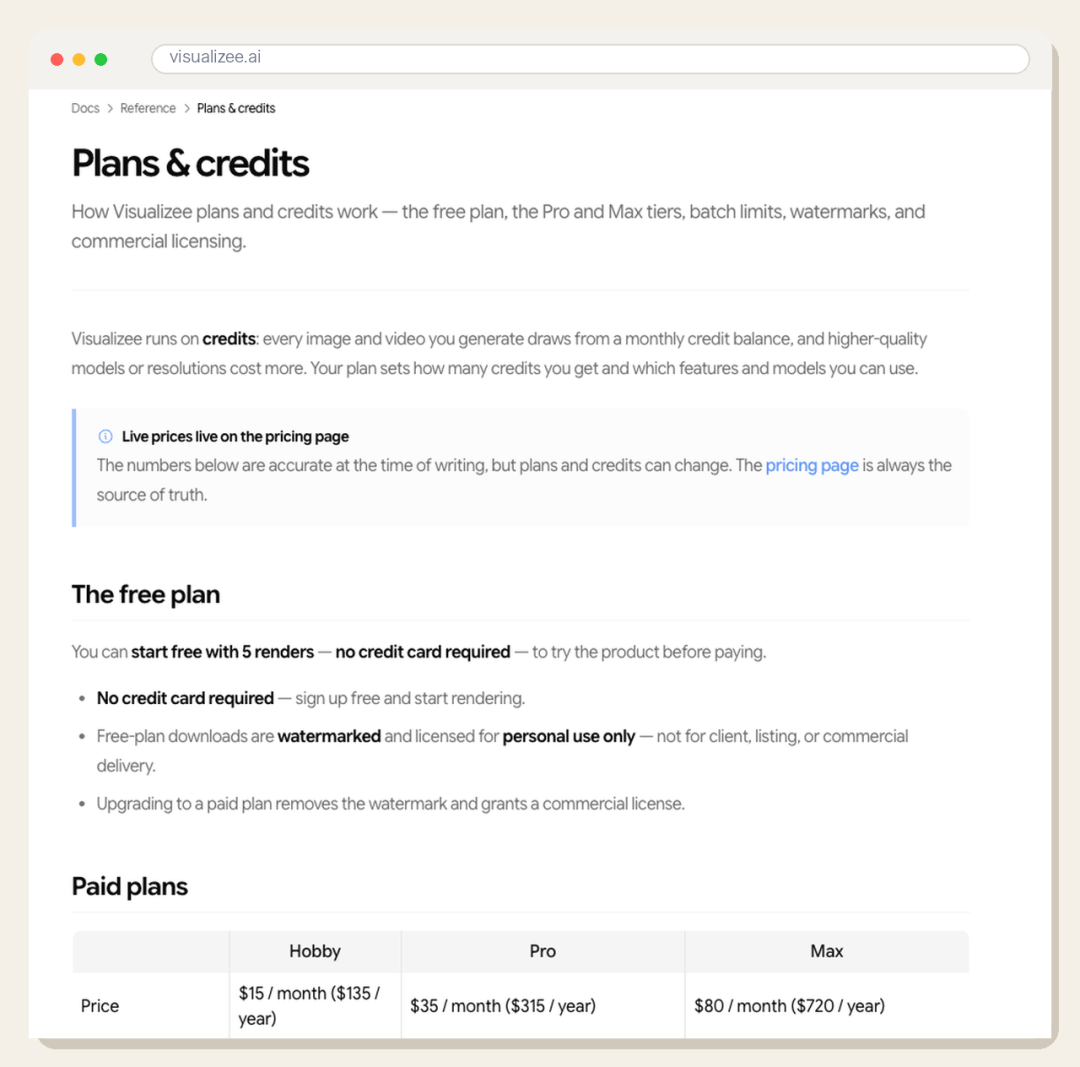The width and height of the screenshot is (1080, 1067).
Task: Select the Plans & credits breadcrumb
Action: (x=236, y=108)
